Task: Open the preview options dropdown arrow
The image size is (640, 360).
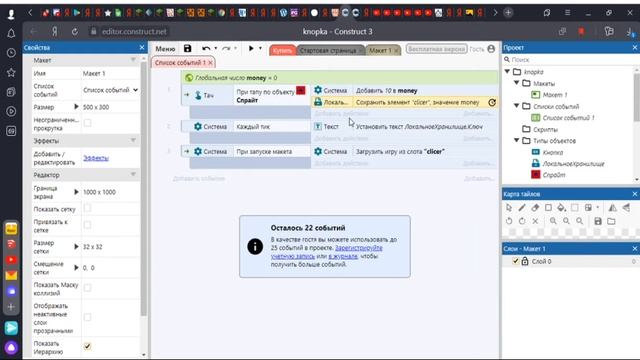Action: [260, 49]
